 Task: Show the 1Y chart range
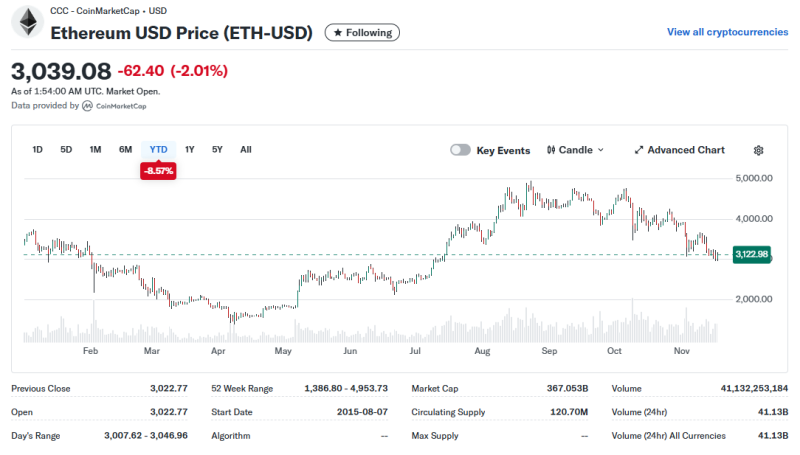tap(190, 149)
